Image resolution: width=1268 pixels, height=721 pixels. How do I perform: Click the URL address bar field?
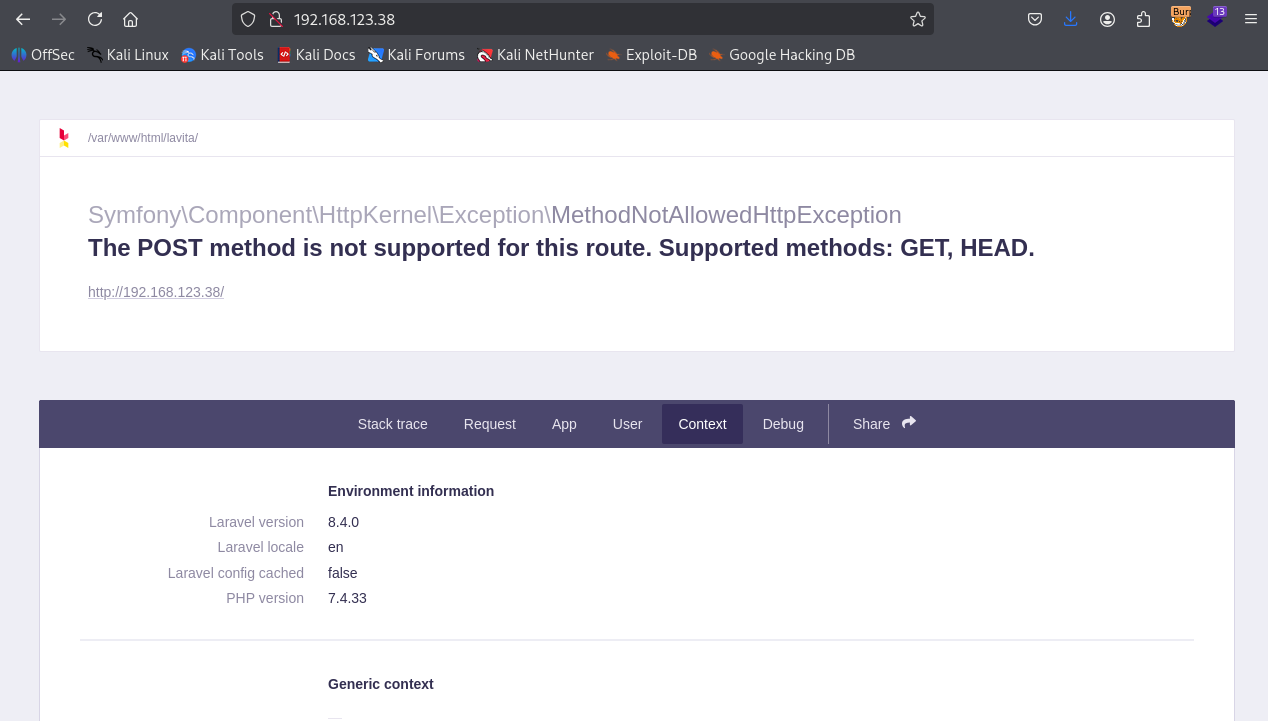tap(590, 19)
